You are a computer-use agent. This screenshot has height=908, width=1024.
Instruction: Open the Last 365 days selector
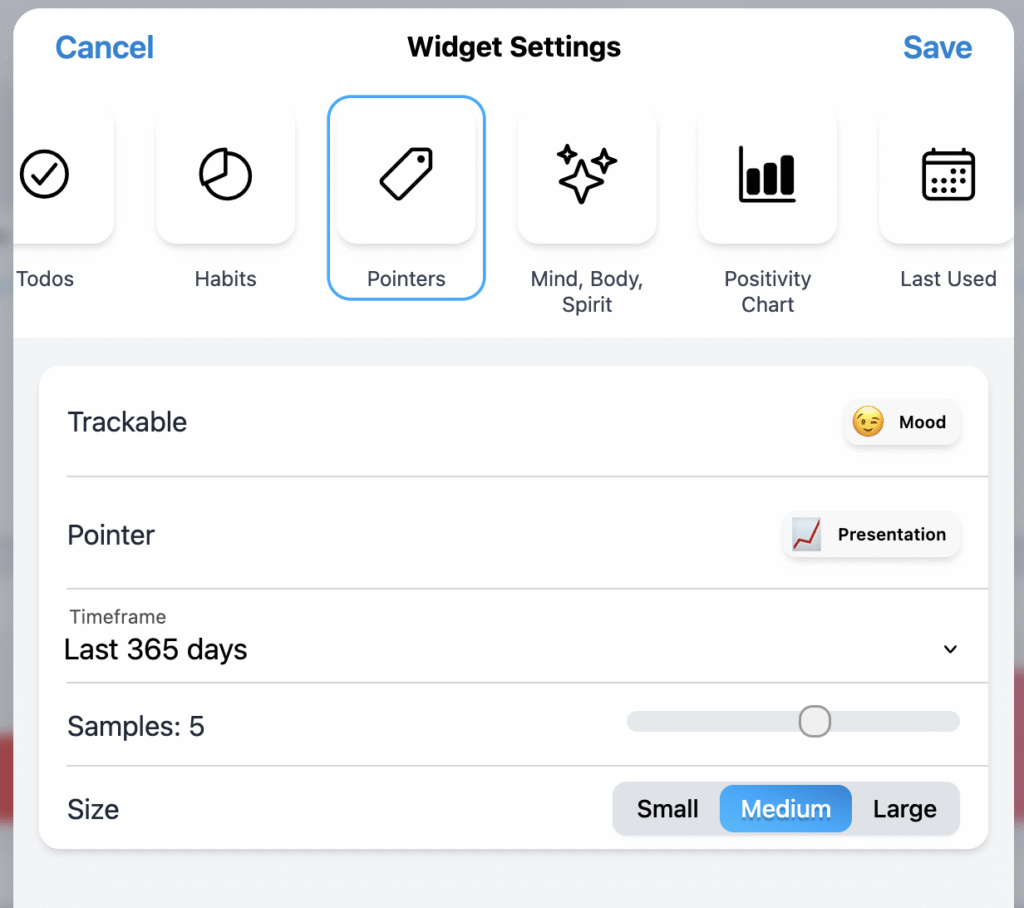(513, 637)
